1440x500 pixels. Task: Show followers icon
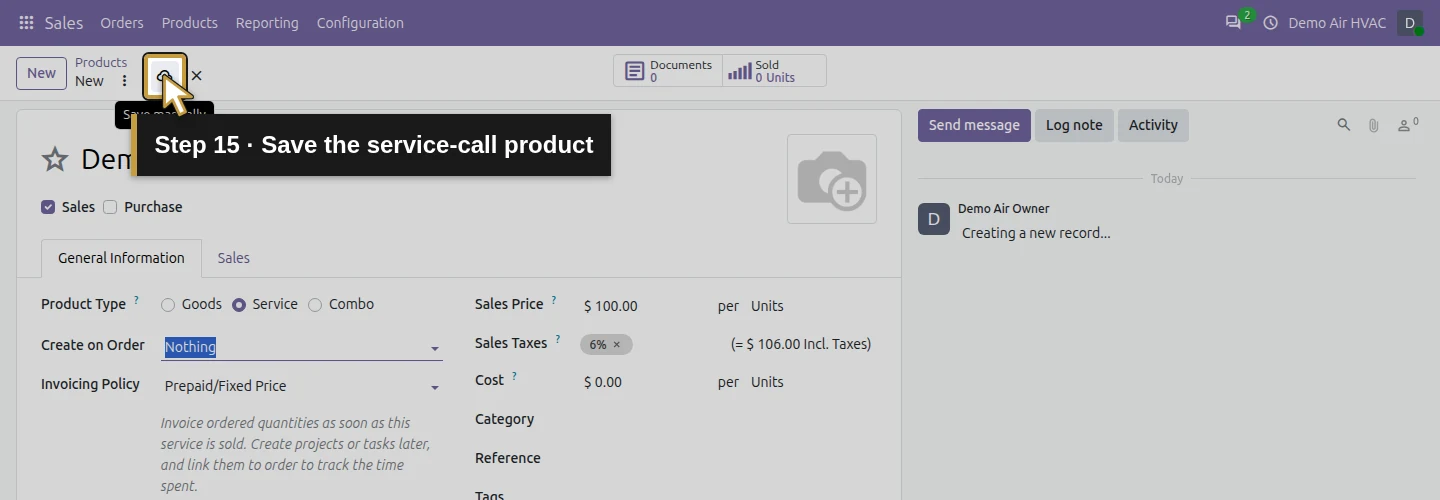click(1407, 125)
